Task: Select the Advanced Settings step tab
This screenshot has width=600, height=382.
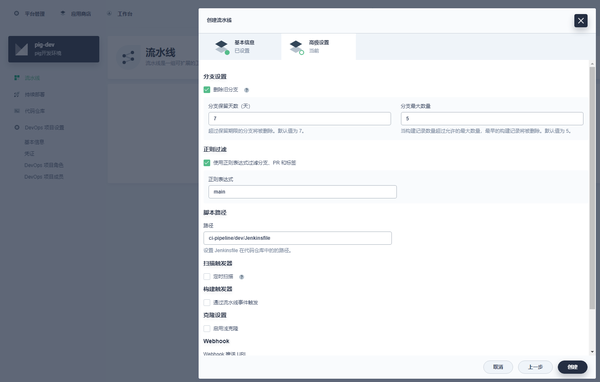Action: click(318, 47)
